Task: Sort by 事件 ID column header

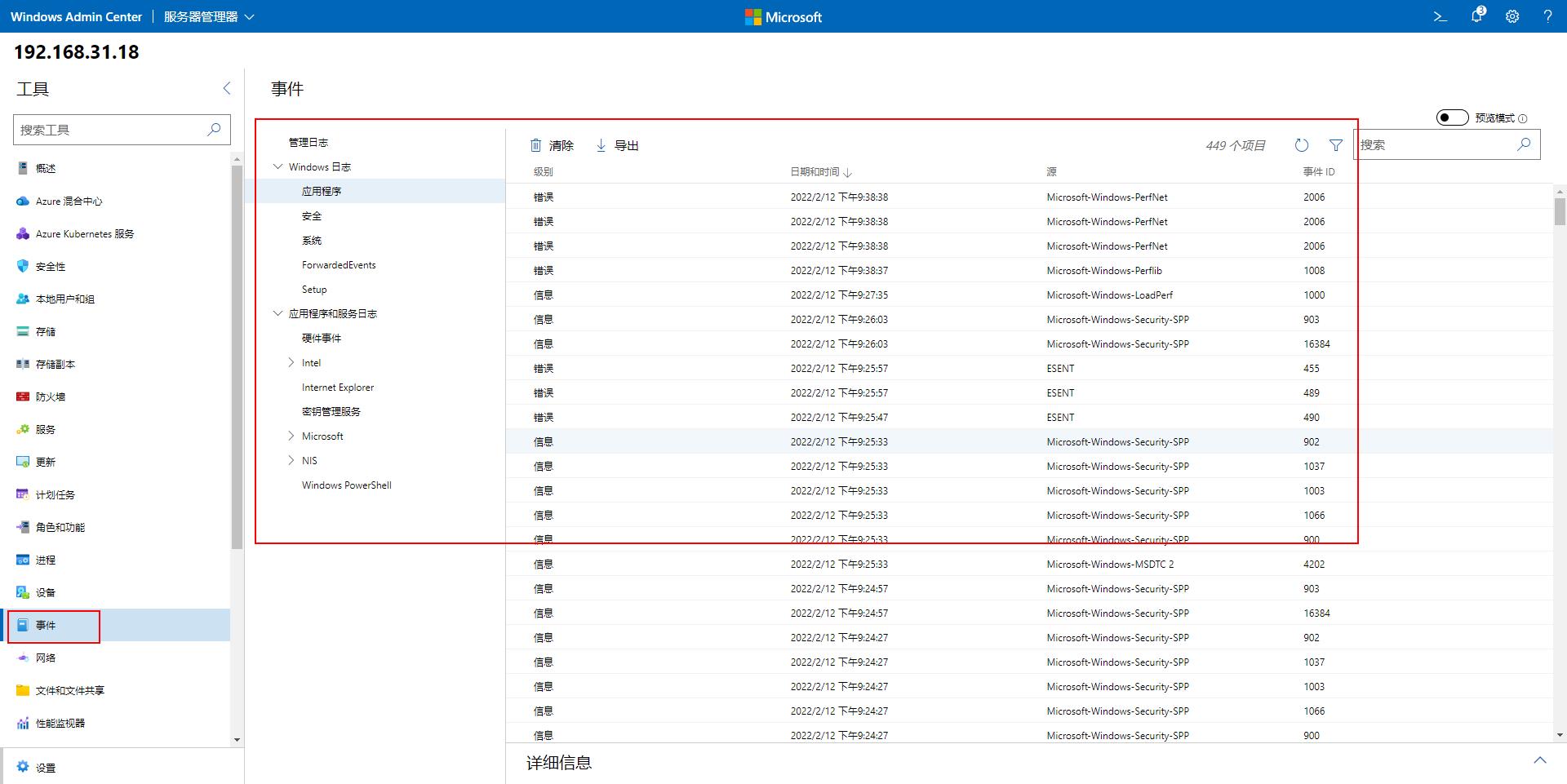Action: coord(1319,171)
